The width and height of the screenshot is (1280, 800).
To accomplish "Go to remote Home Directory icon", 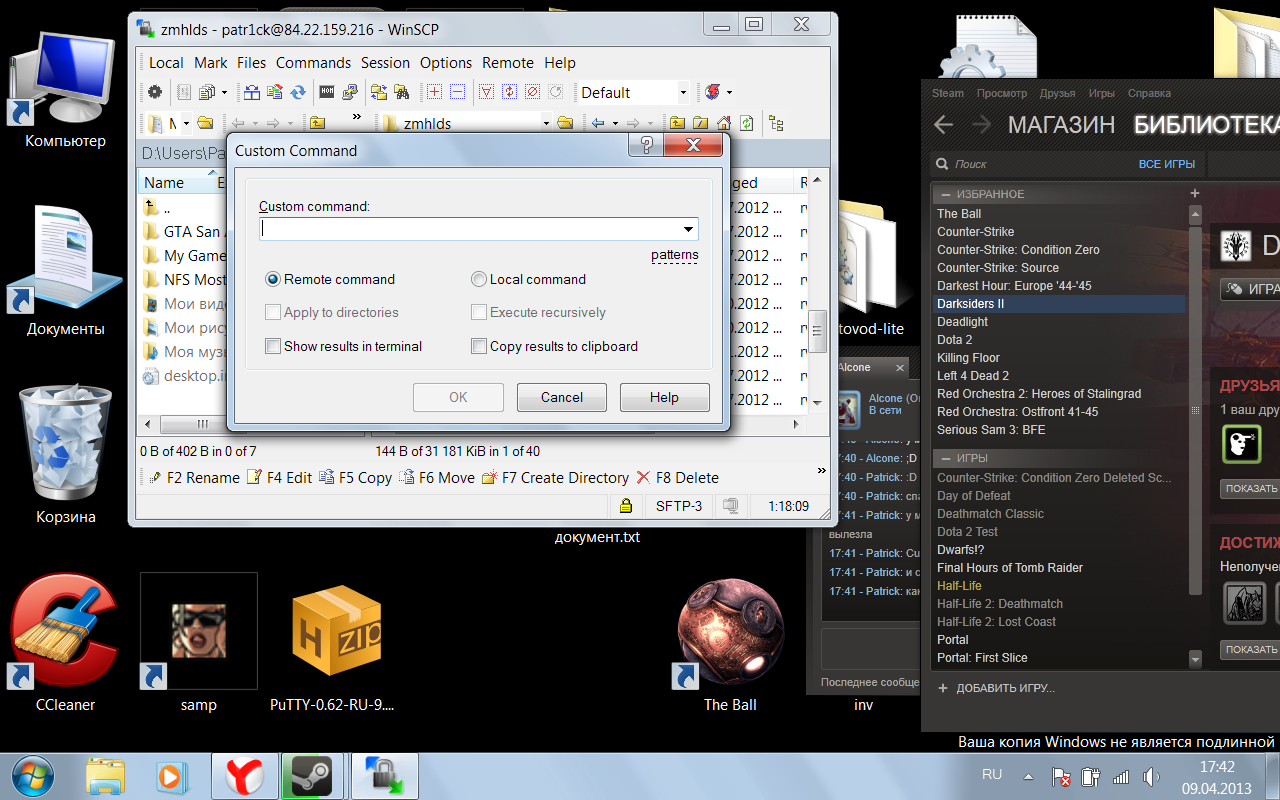I will 724,123.
